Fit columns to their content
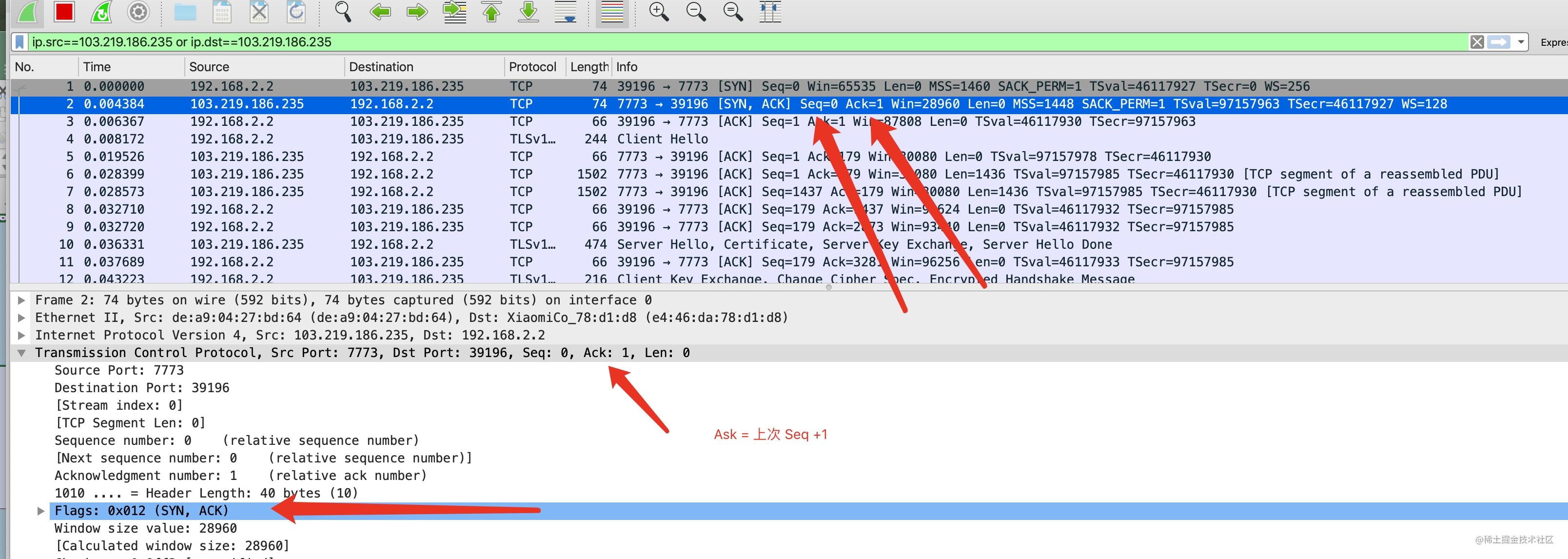Screen dimensions: 1568x559 pos(771,12)
